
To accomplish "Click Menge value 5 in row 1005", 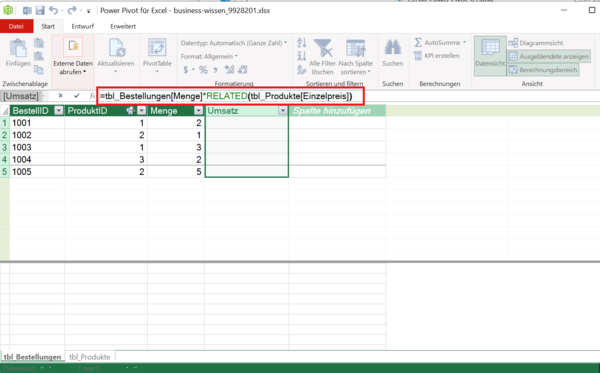I will point(176,172).
